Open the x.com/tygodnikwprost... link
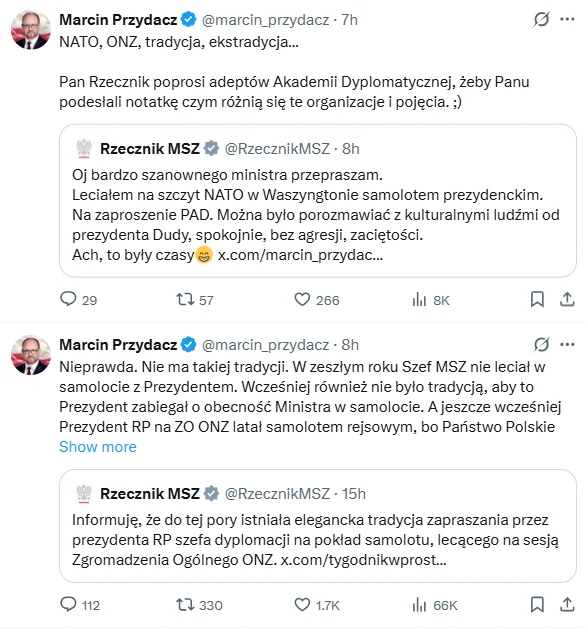 point(363,560)
